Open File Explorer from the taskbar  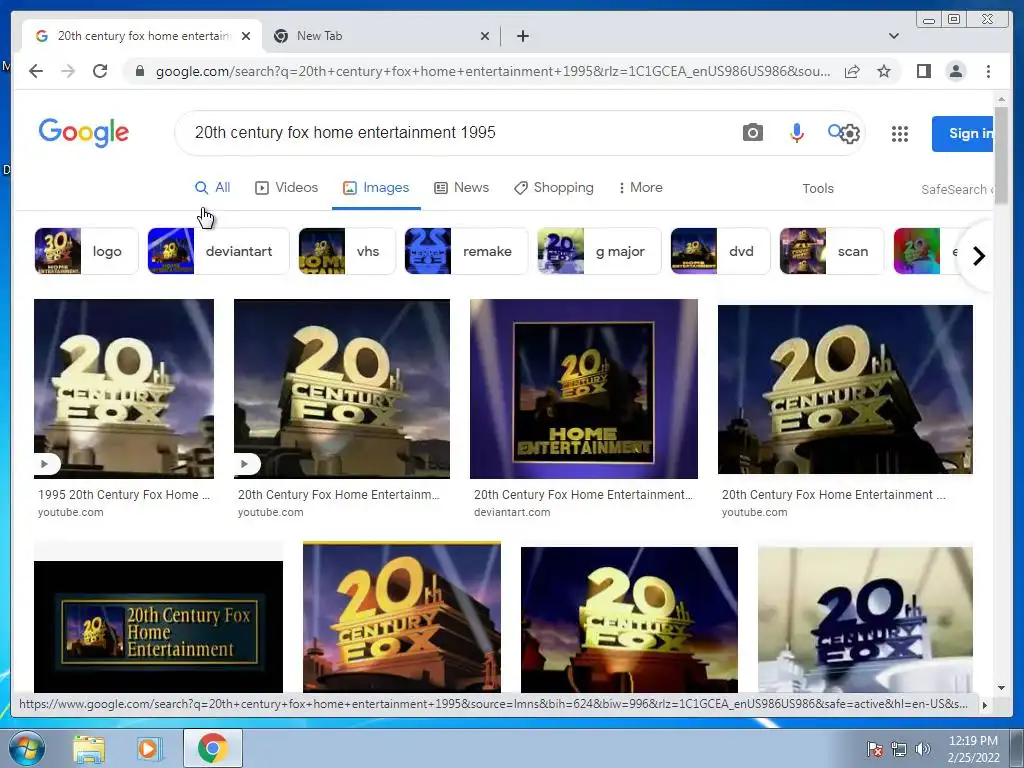89,748
